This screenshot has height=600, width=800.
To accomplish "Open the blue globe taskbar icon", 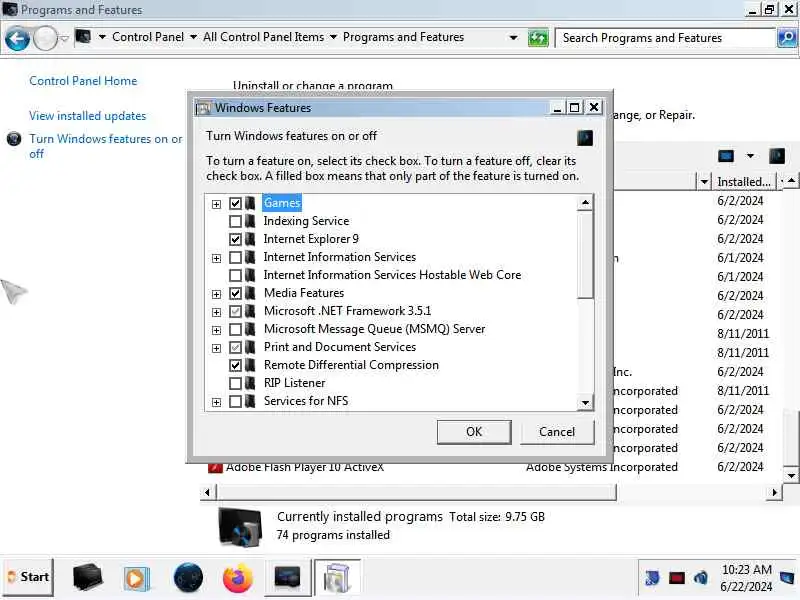I will [188, 578].
